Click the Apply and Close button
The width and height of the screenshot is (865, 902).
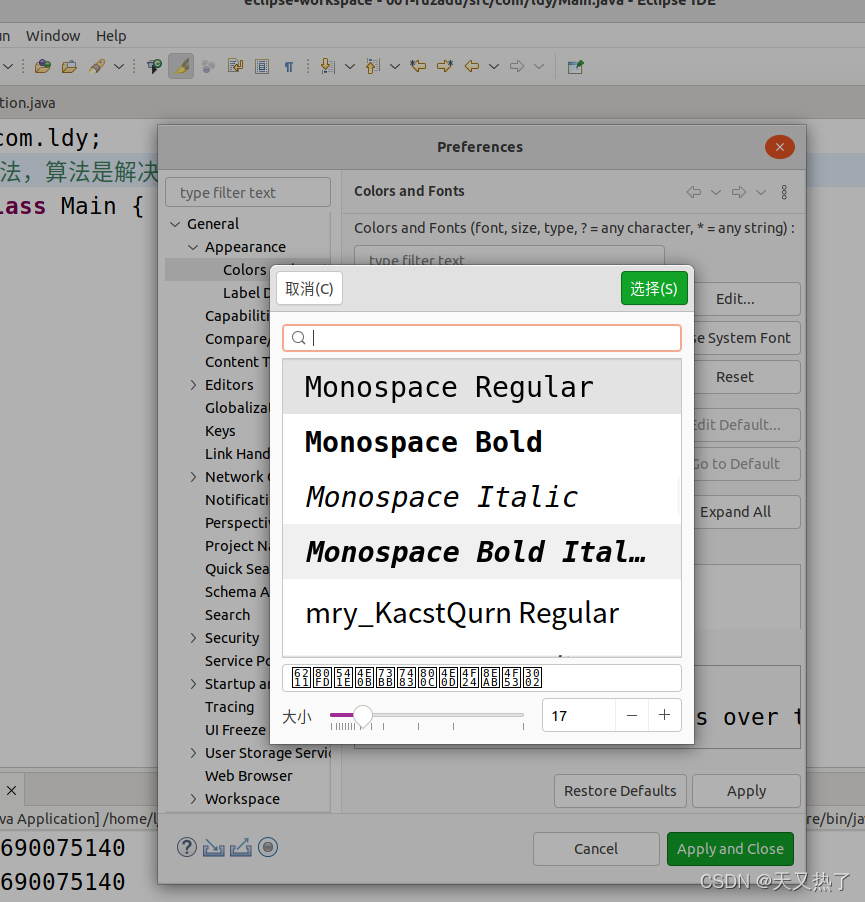pyautogui.click(x=730, y=849)
